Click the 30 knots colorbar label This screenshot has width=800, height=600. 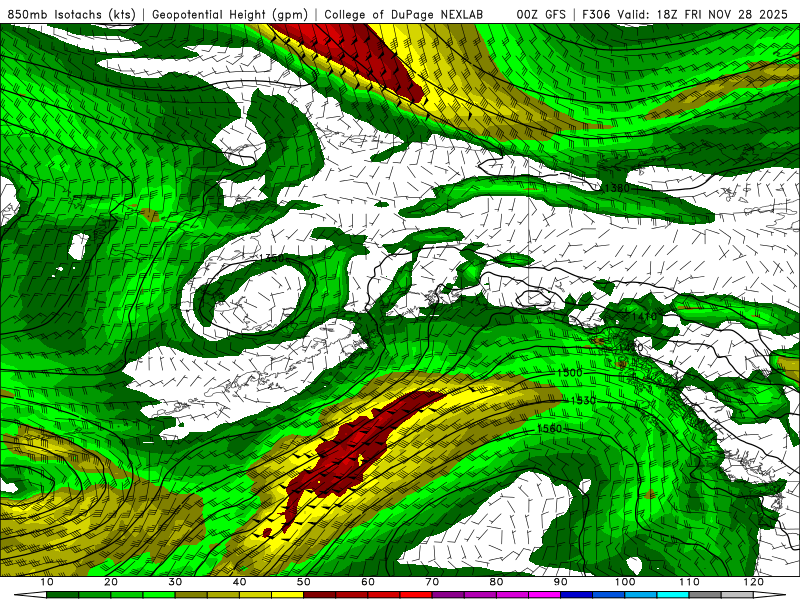point(175,582)
